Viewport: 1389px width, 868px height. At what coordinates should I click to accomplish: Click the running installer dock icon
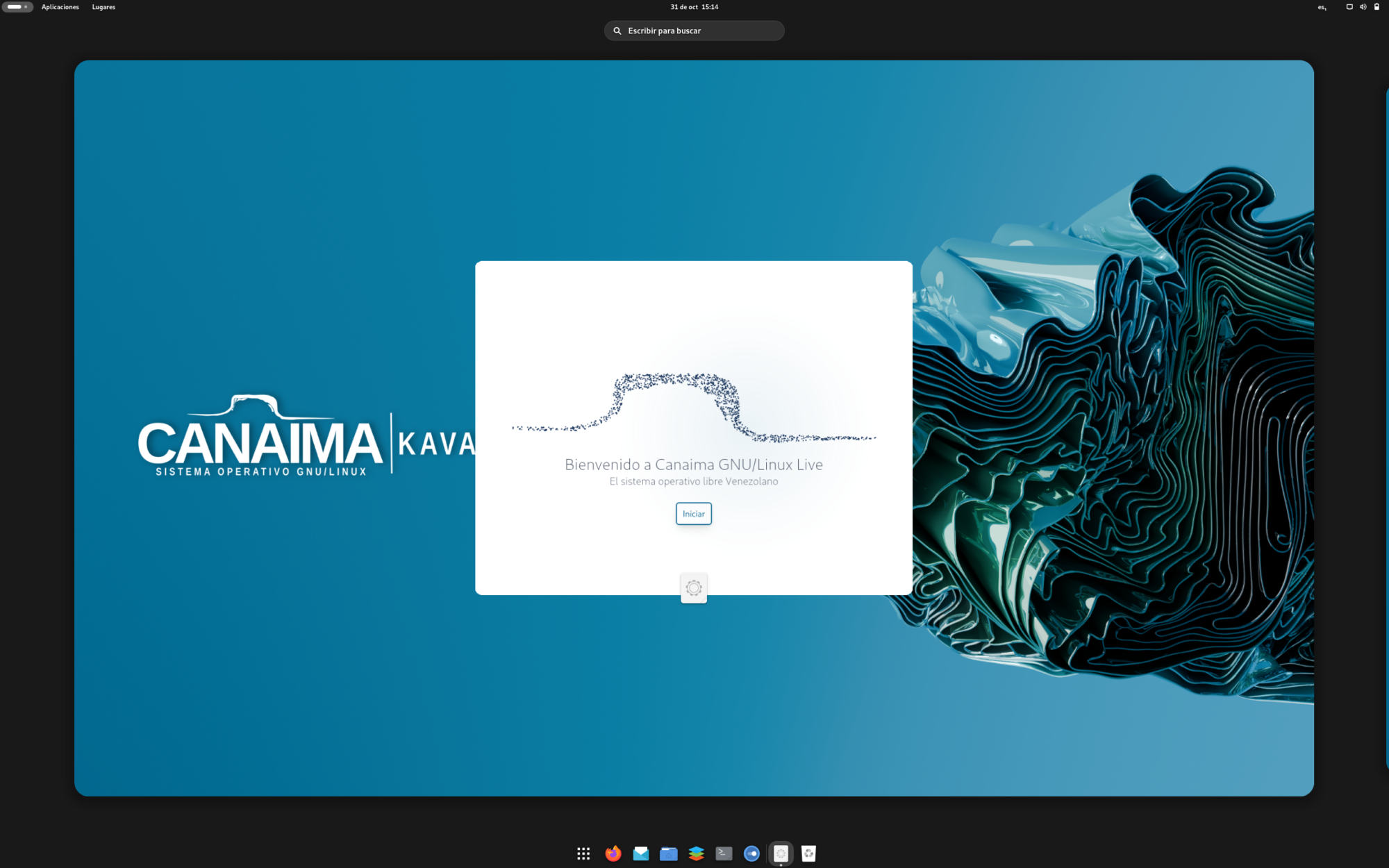coord(781,853)
